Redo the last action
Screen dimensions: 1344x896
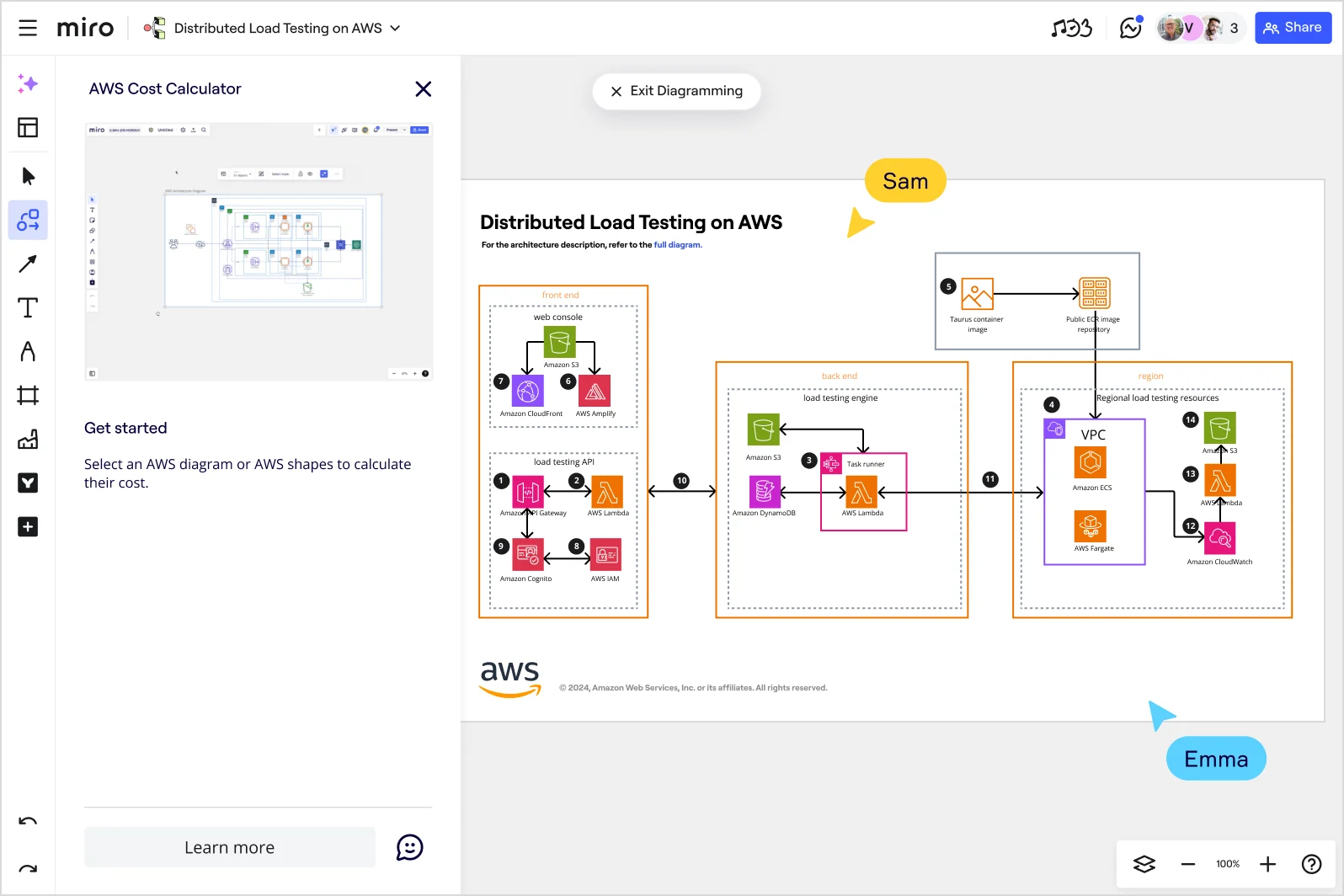(28, 868)
